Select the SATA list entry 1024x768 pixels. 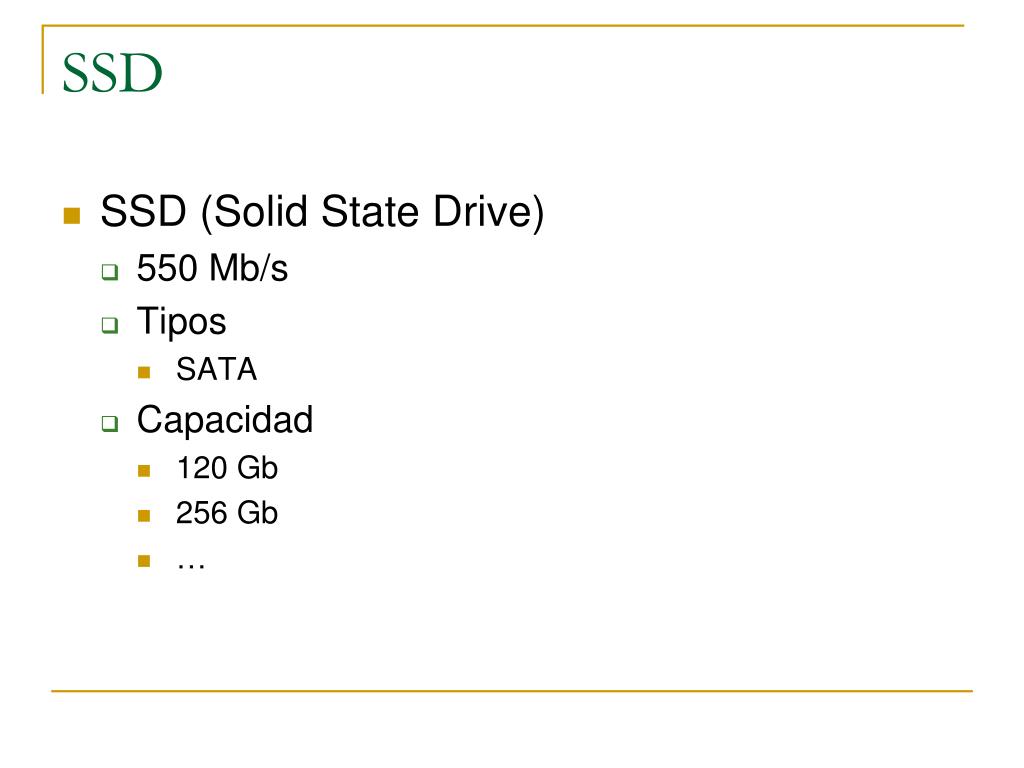(217, 370)
